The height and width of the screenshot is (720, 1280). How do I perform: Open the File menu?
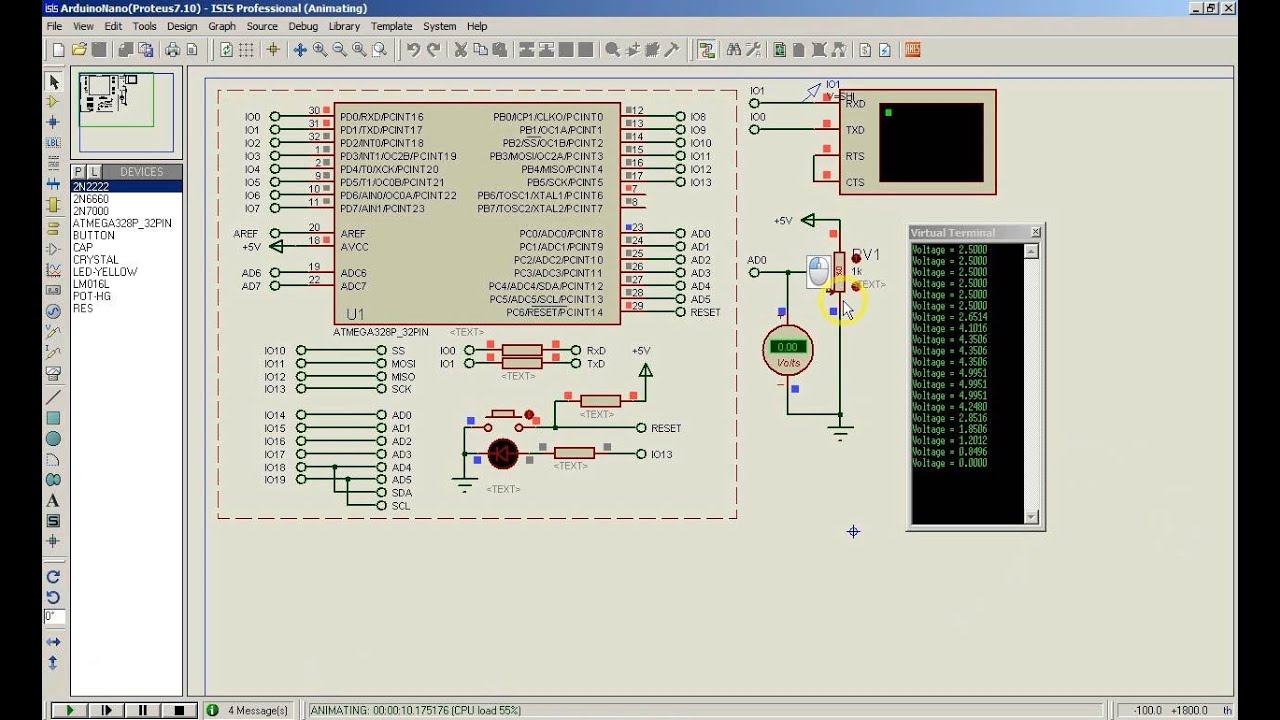(54, 26)
